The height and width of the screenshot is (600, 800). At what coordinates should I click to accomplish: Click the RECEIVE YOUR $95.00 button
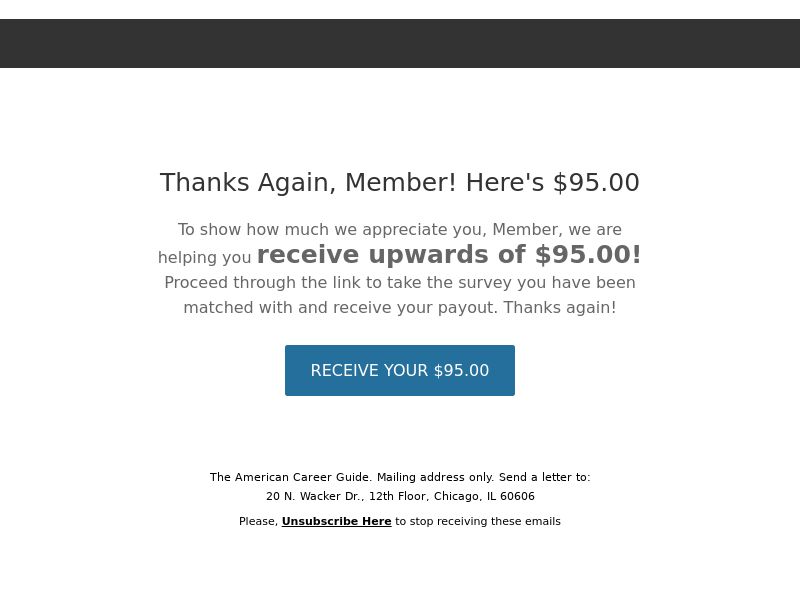pos(399,370)
